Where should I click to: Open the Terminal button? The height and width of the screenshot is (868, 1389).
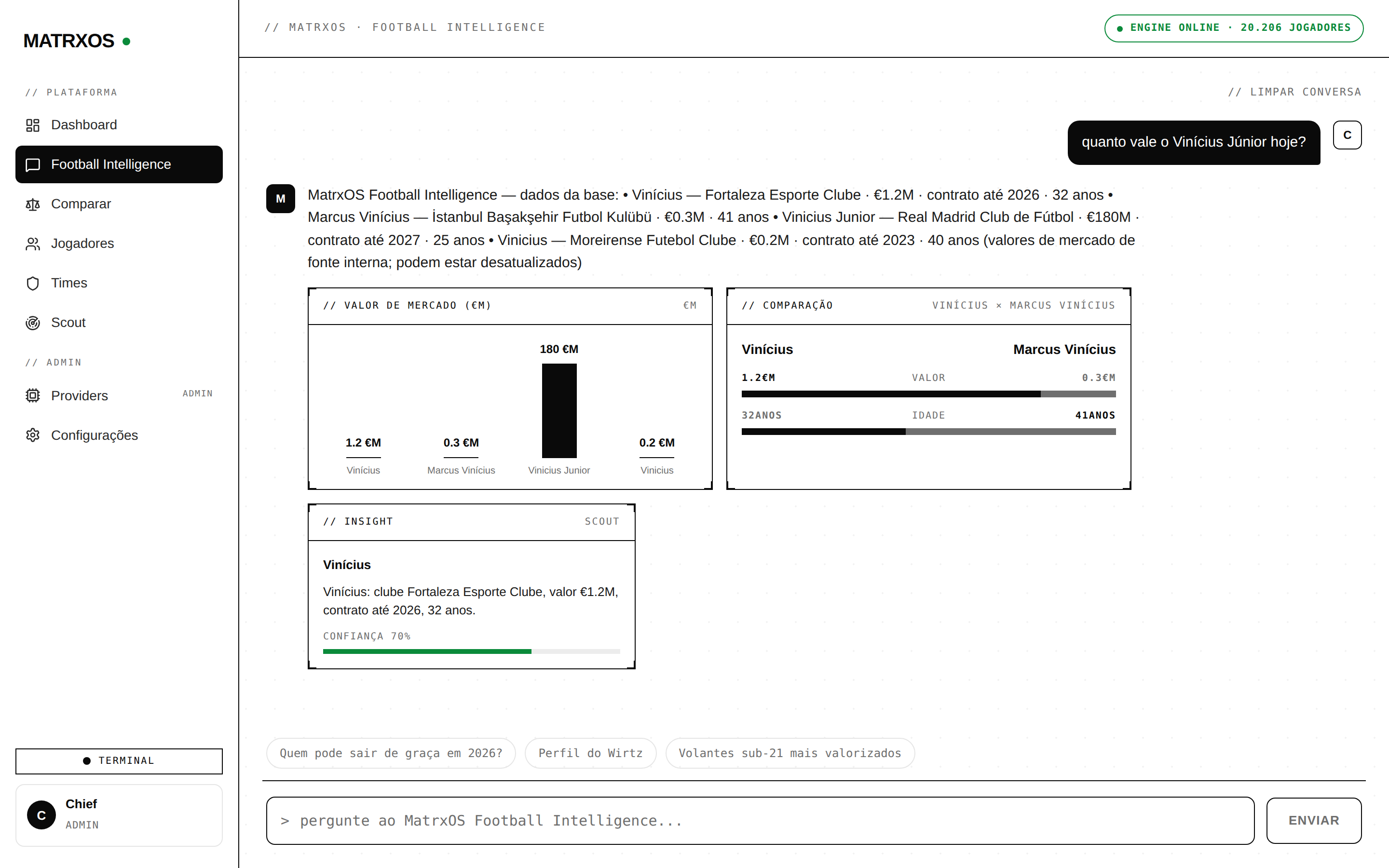point(119,761)
